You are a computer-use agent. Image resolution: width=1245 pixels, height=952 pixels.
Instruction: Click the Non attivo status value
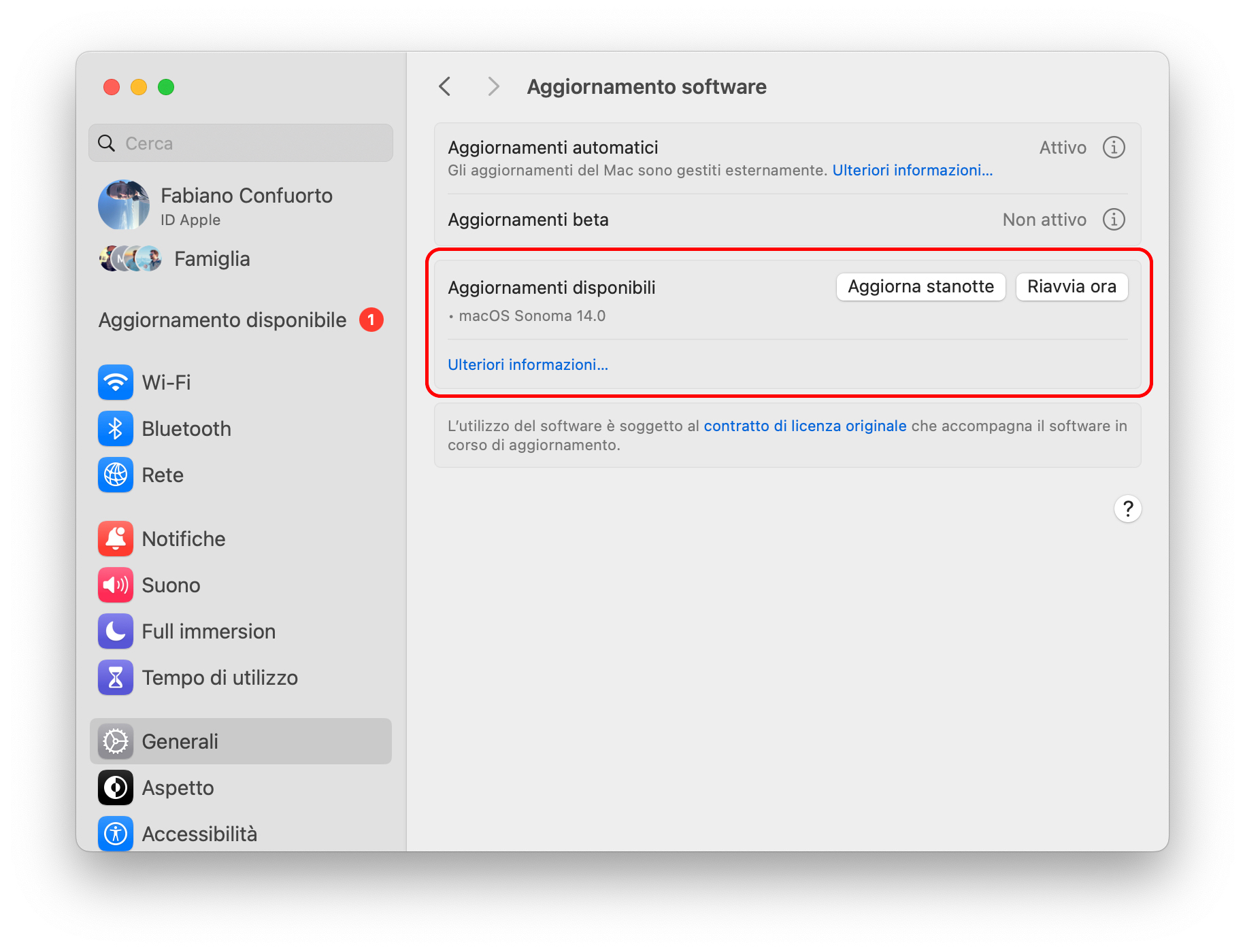(x=1044, y=220)
